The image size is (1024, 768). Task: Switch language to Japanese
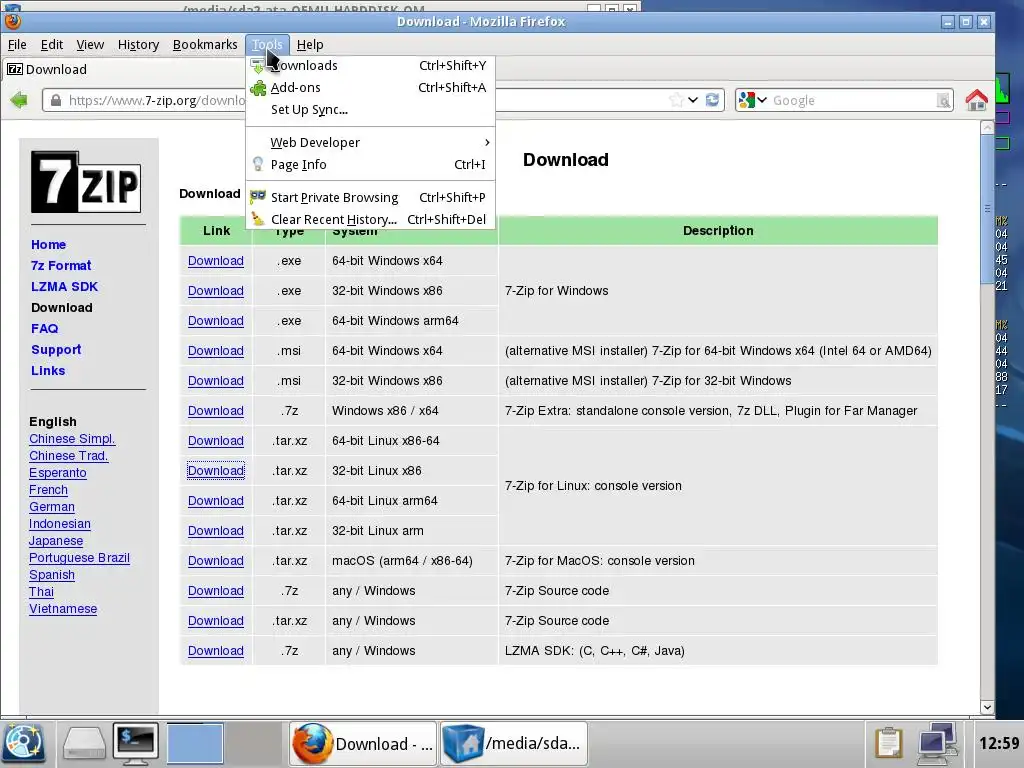(56, 541)
